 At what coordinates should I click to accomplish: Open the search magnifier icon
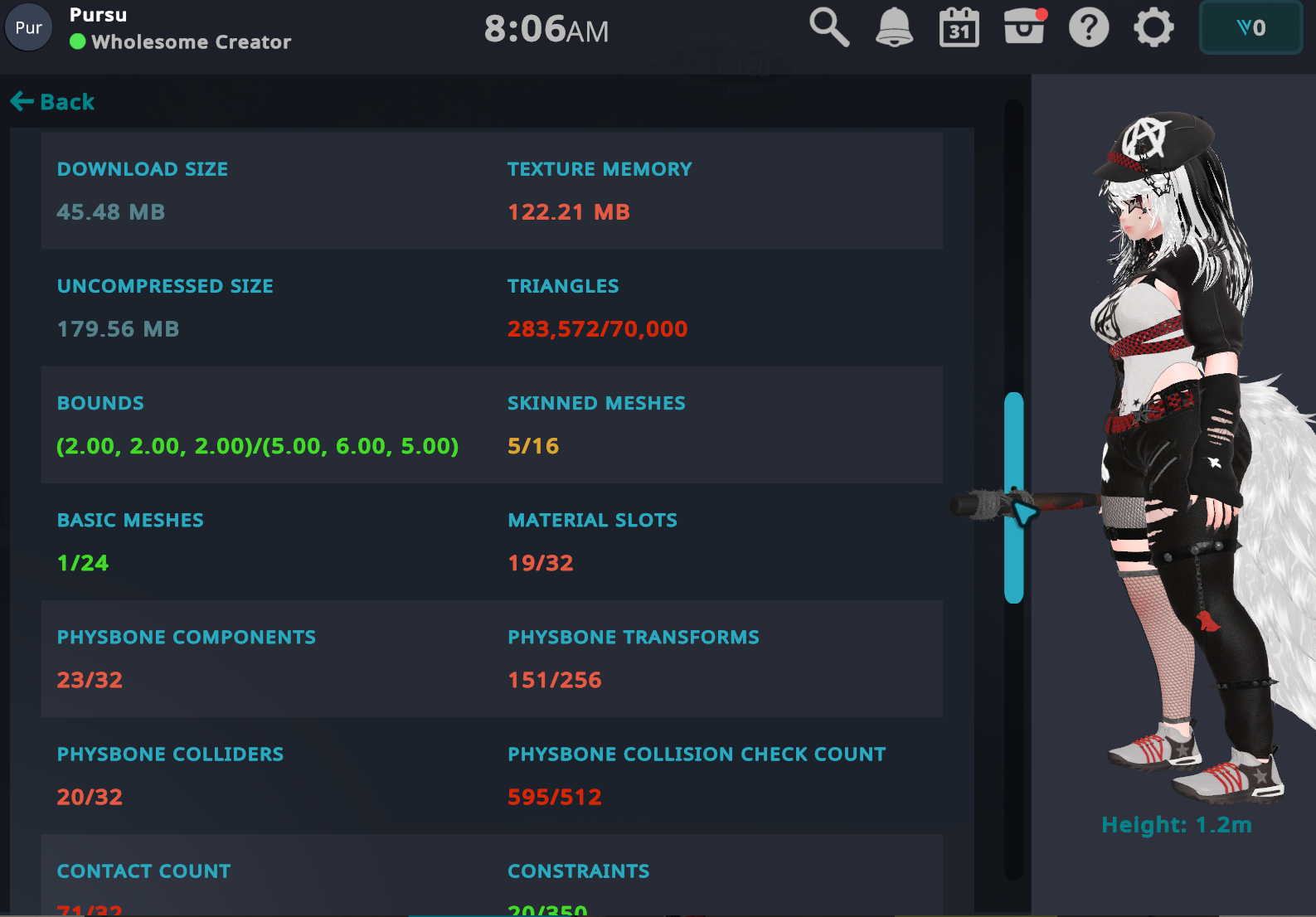828,28
